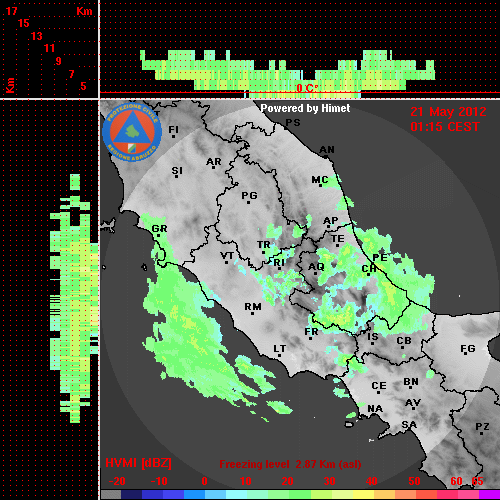Click the Protezione Civile Abruzzo logo
500x500 pixels.
pyautogui.click(x=132, y=132)
